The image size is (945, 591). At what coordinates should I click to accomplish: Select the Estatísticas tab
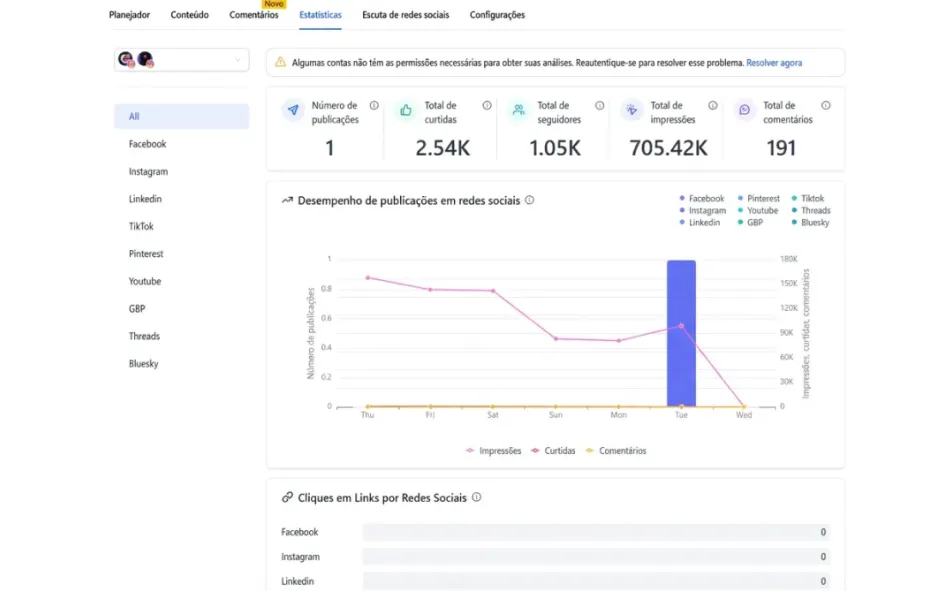coord(320,14)
